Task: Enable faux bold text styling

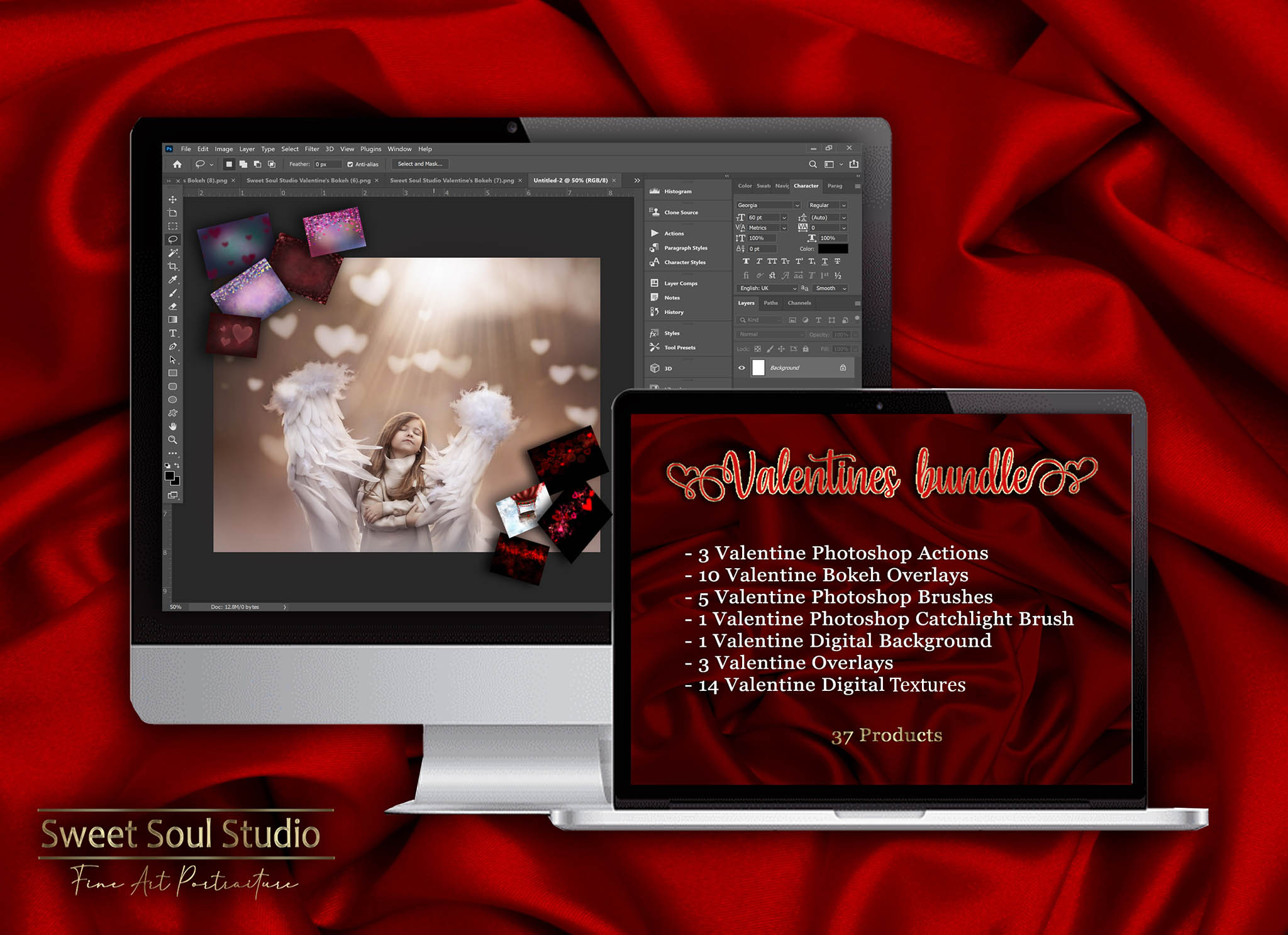Action: pos(747,261)
